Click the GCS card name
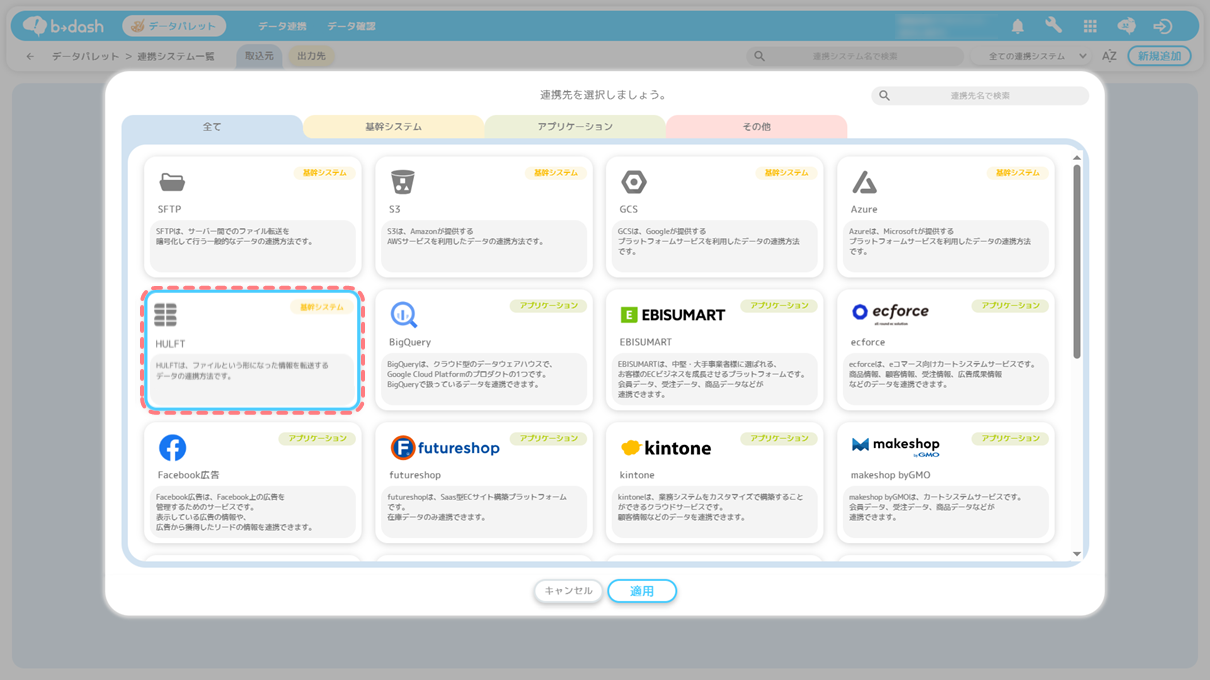The width and height of the screenshot is (1210, 680). pyautogui.click(x=628, y=209)
